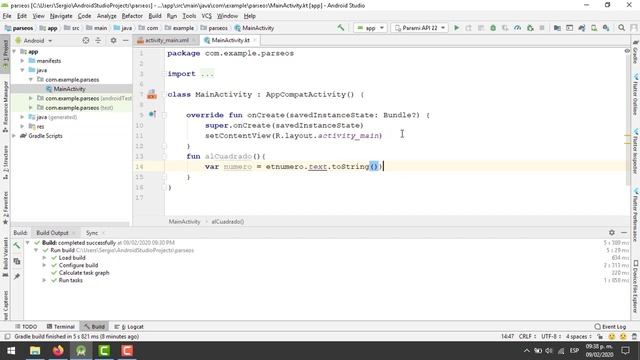Image resolution: width=640 pixels, height=360 pixels.
Task: Expand the Run tasks step
Action: click(44, 280)
